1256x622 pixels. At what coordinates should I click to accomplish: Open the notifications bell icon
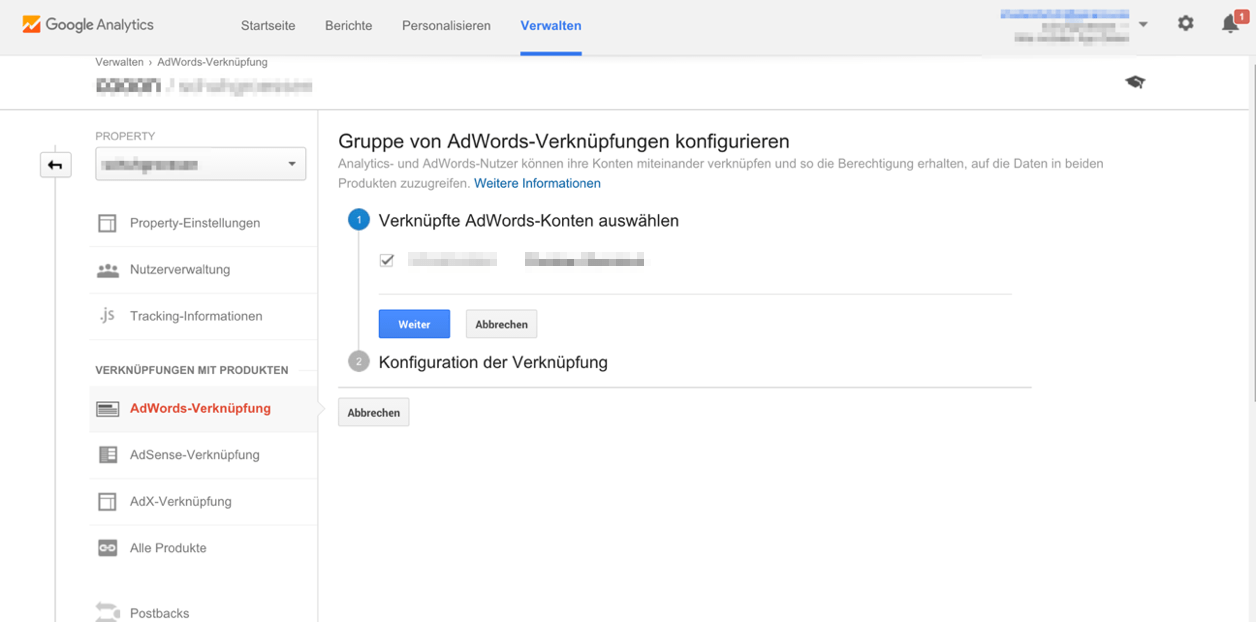click(1231, 23)
